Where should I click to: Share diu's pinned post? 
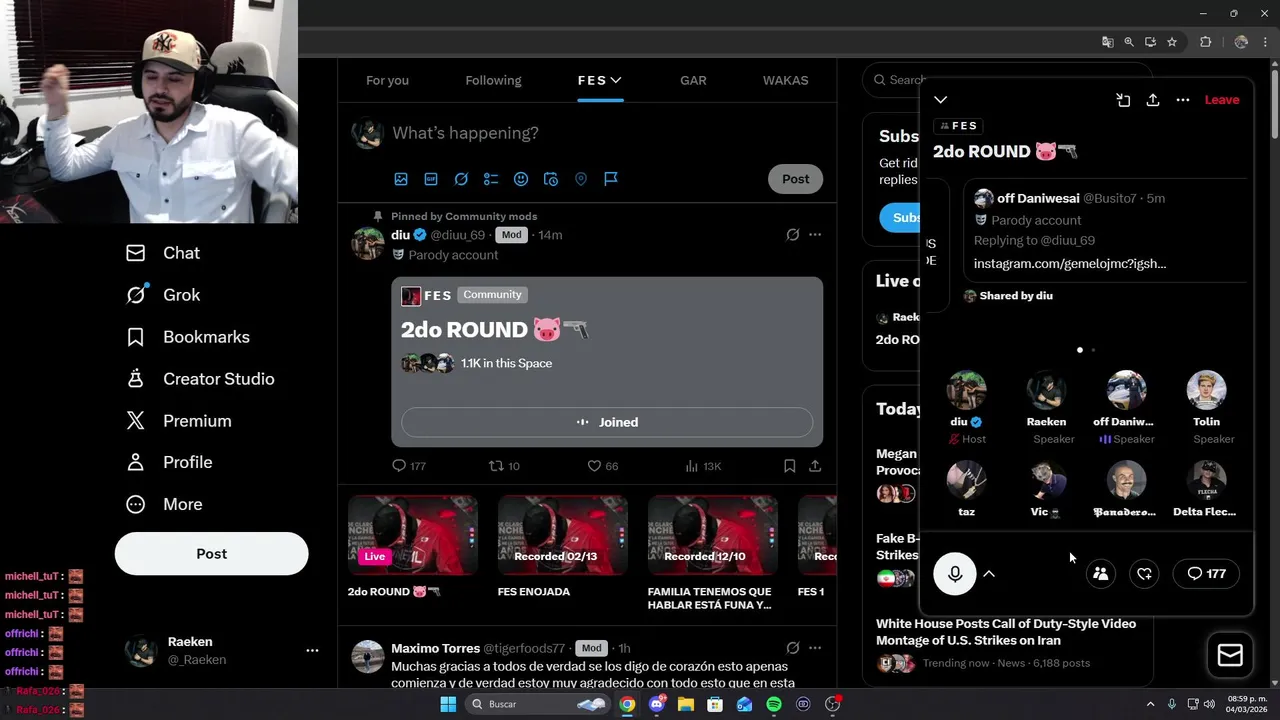(x=815, y=466)
